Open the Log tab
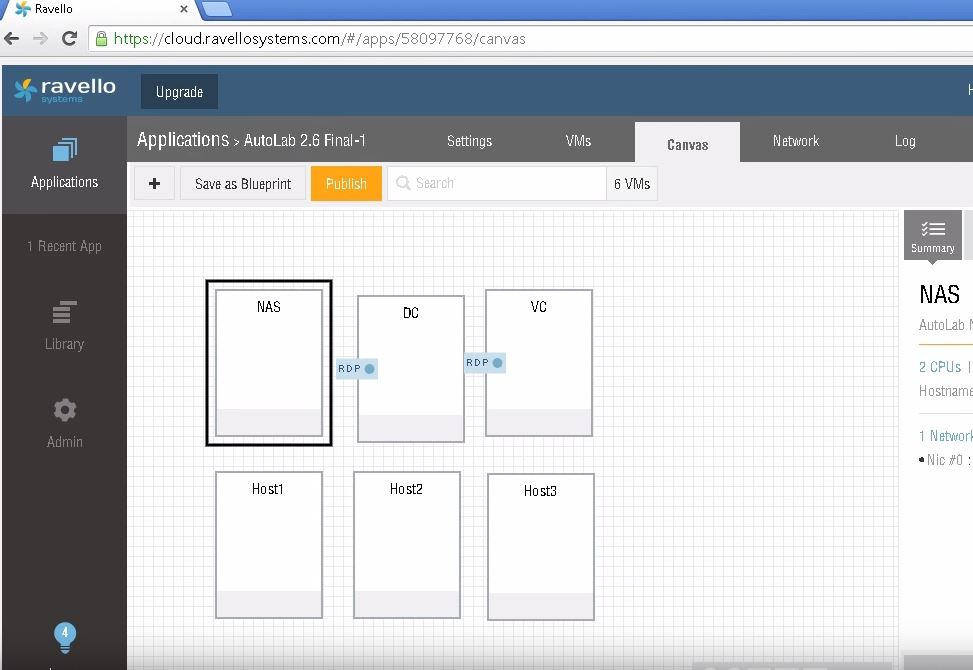The image size is (973, 670). pos(904,141)
